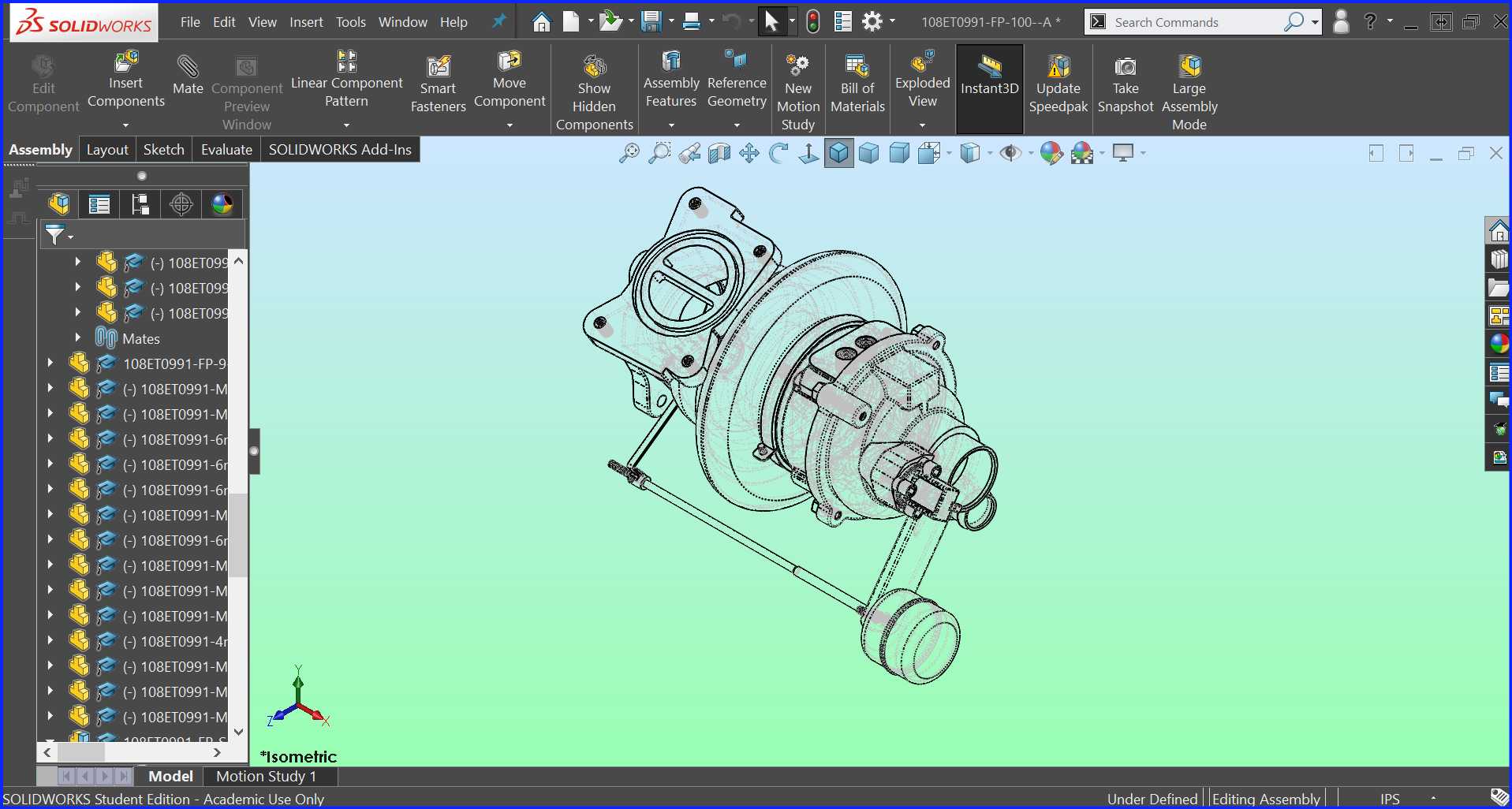
Task: Switch to SOLIDWORKS Add-Ins tab
Action: pos(340,150)
